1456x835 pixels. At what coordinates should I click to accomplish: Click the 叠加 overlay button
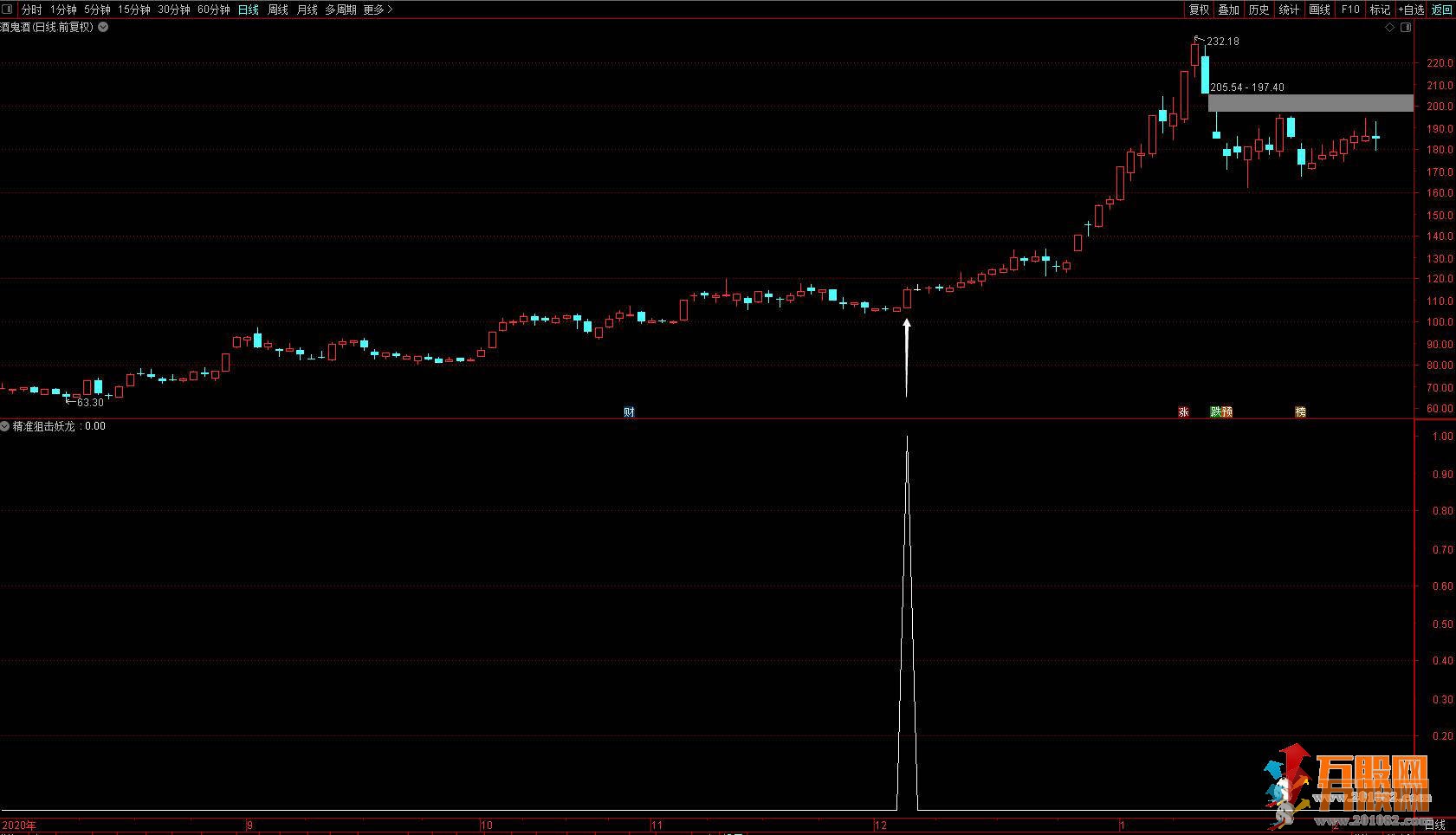point(1228,10)
